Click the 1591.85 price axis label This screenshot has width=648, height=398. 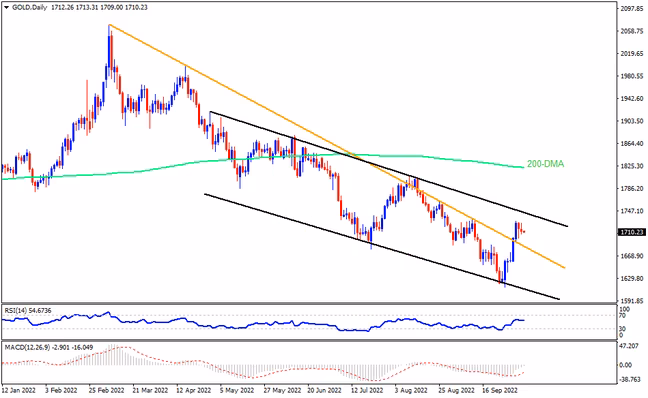tap(632, 301)
